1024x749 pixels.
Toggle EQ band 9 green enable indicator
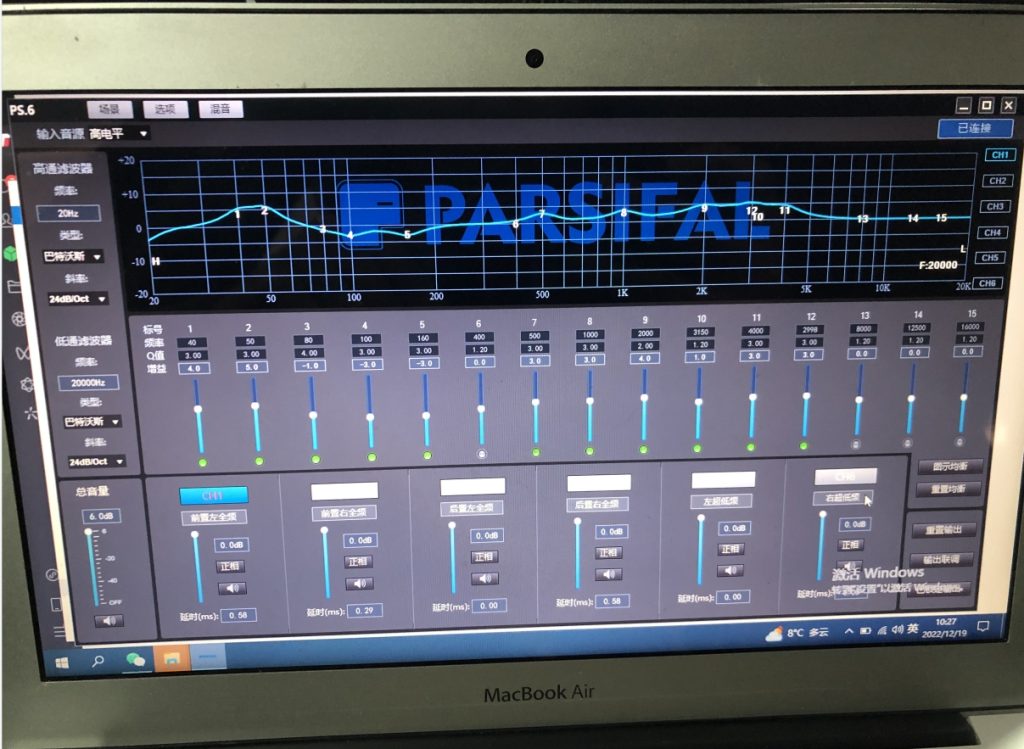pos(643,449)
